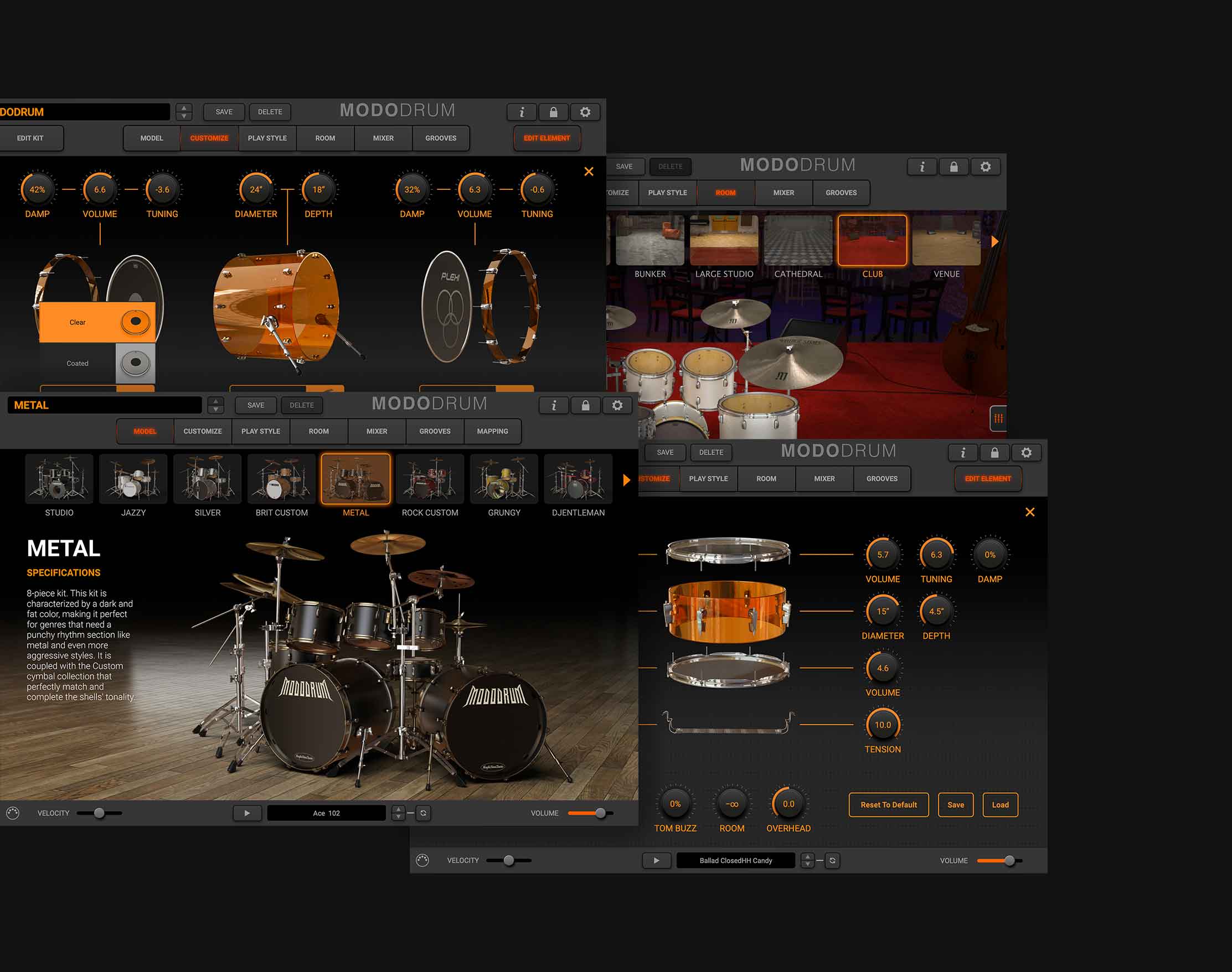Image resolution: width=1232 pixels, height=972 pixels.
Task: Click TOM BUZZ knob
Action: [675, 804]
